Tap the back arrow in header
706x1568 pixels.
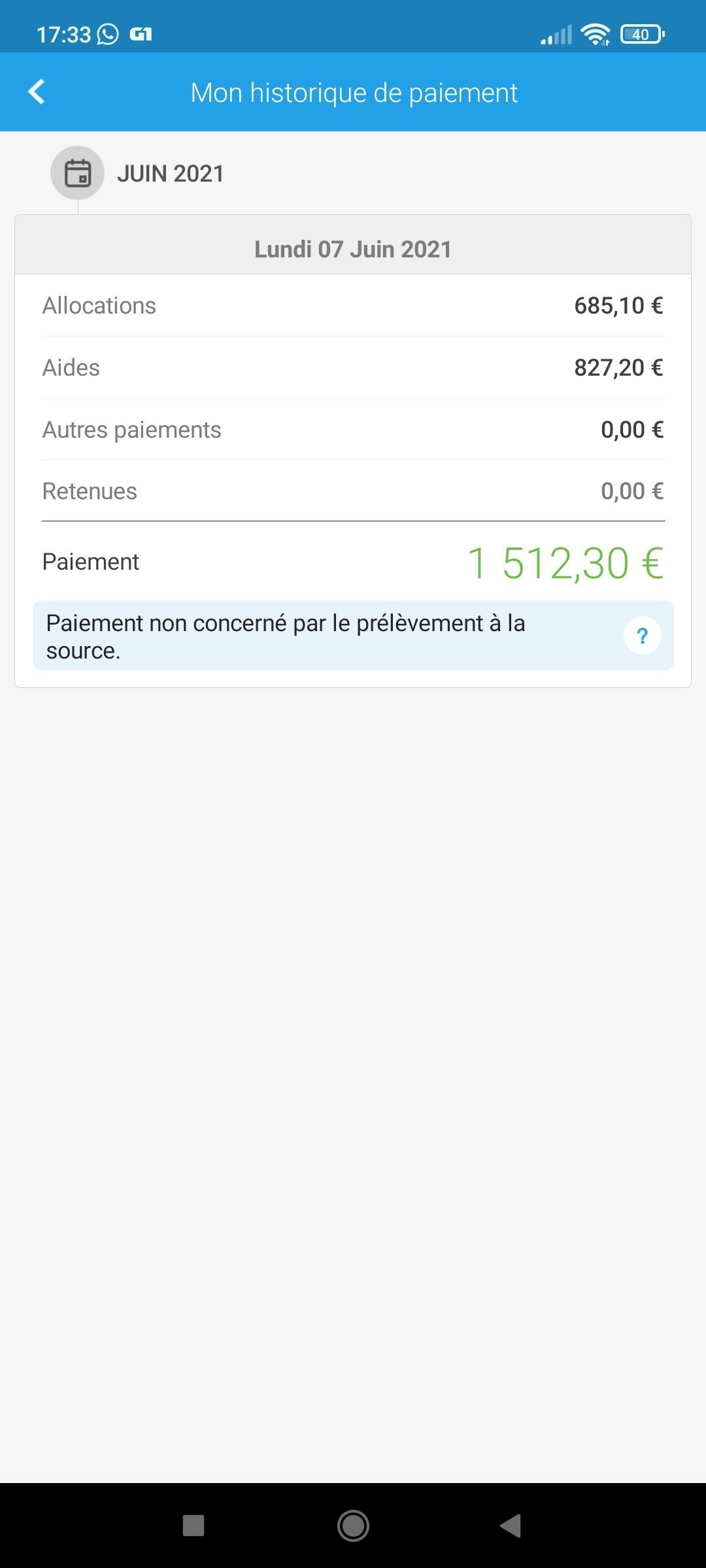click(37, 92)
